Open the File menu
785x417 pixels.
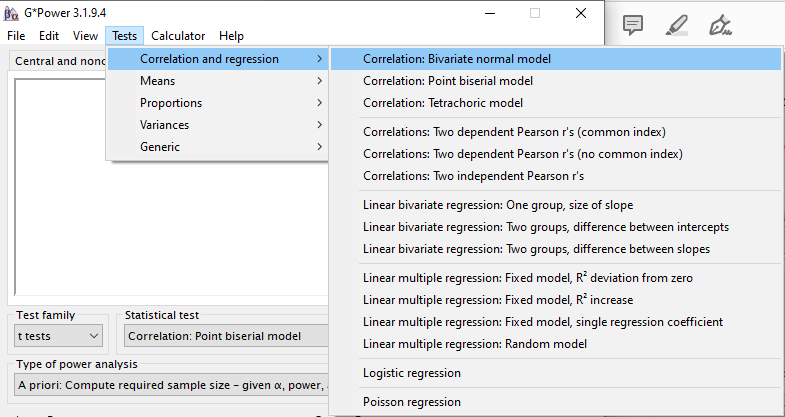[x=16, y=36]
